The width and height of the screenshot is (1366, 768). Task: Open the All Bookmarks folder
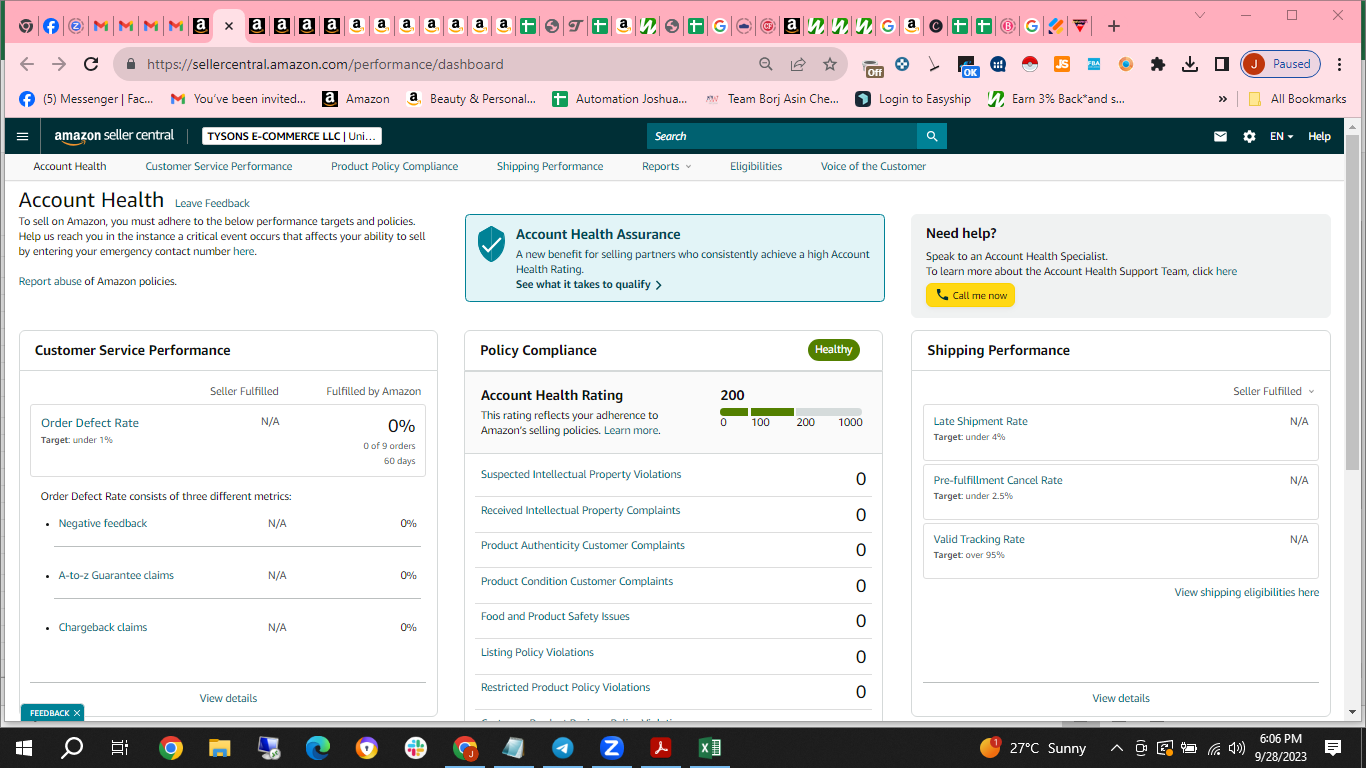coord(1298,99)
